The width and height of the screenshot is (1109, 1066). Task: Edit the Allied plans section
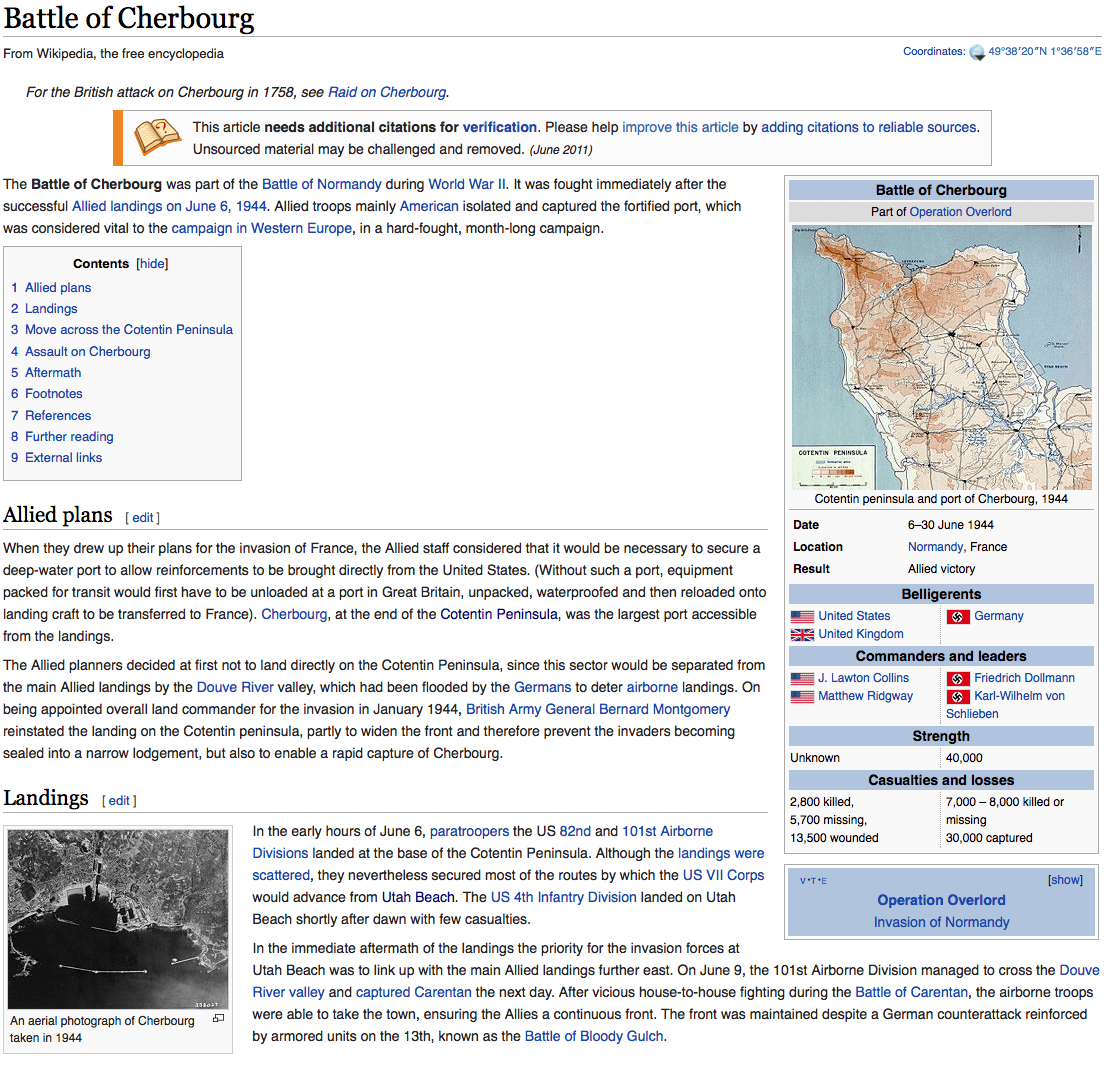pos(143,518)
